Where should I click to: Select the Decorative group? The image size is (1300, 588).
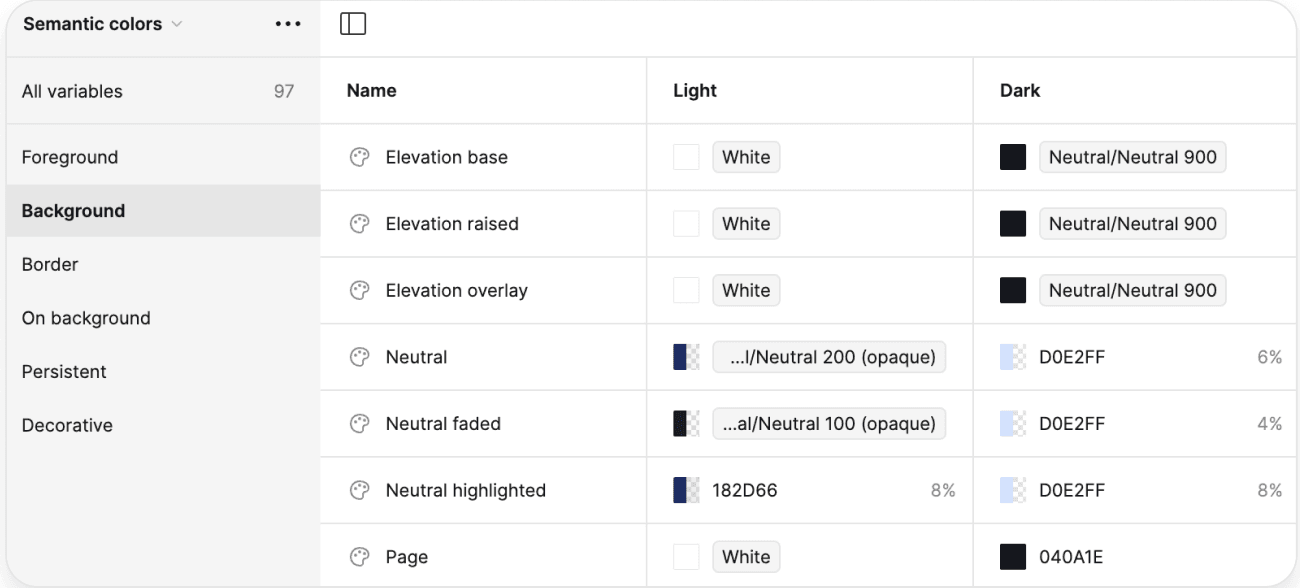[67, 425]
